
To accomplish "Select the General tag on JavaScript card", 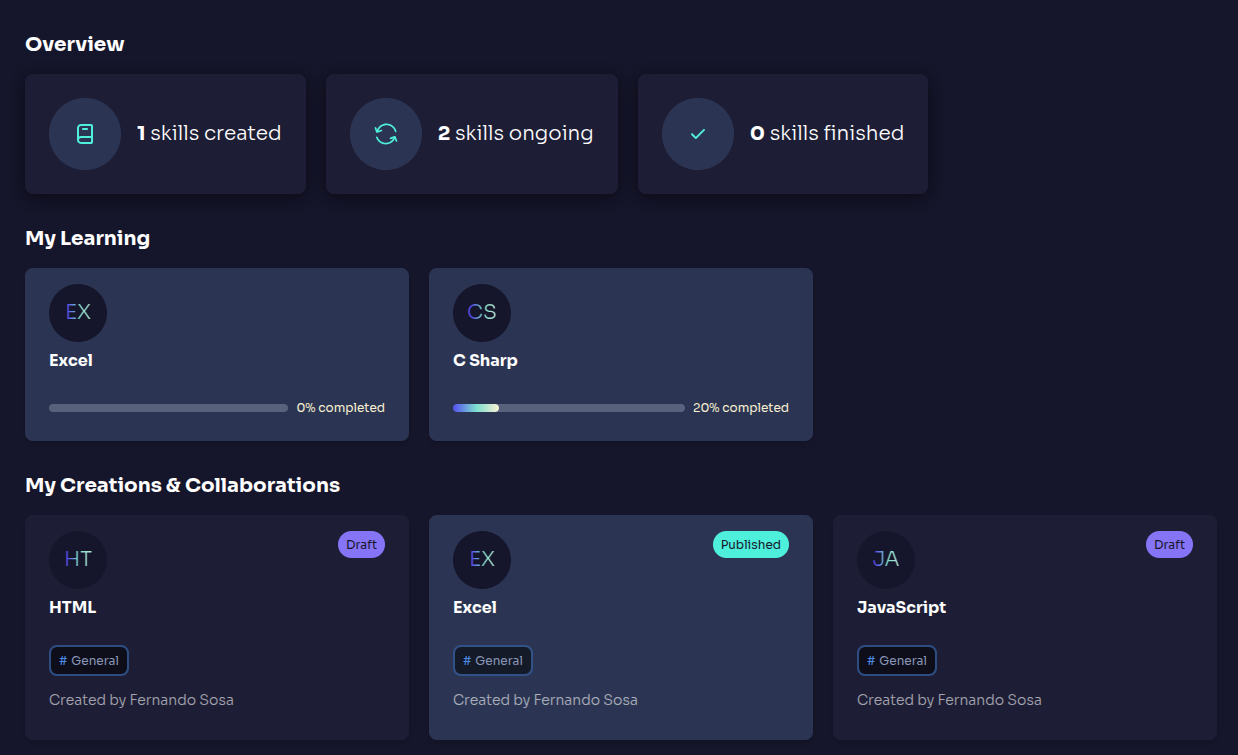I will click(x=897, y=661).
